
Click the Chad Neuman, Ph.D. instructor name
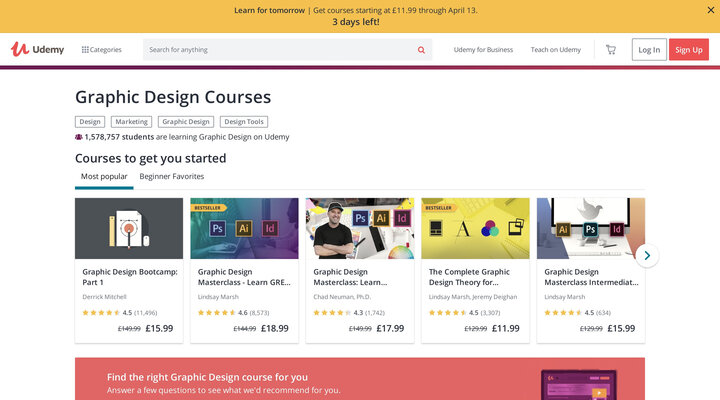click(342, 297)
